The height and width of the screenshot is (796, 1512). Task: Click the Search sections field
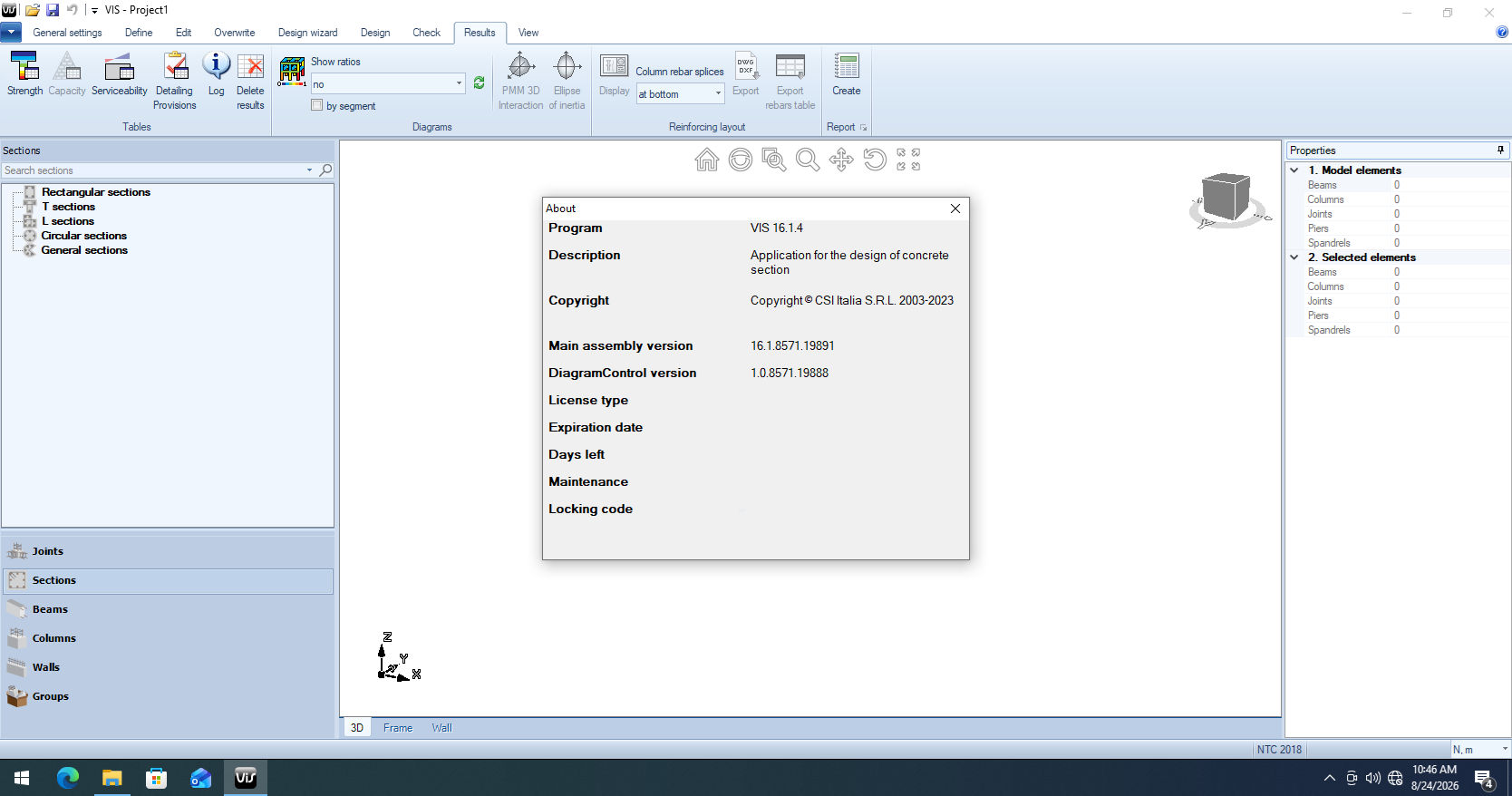[152, 170]
